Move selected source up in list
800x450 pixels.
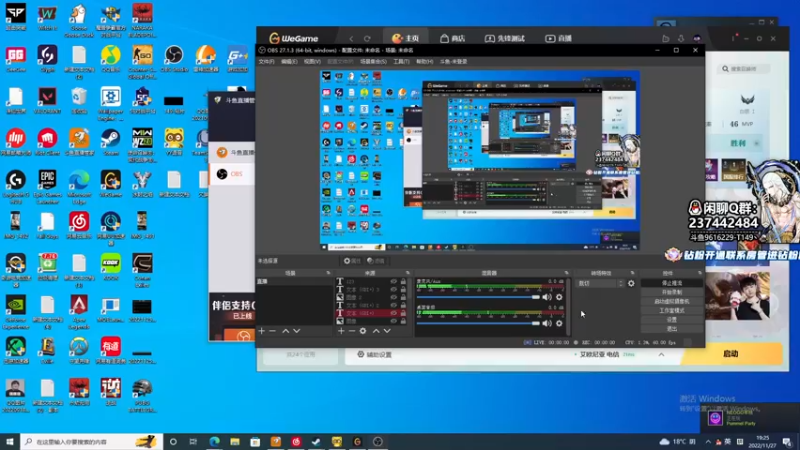point(376,331)
